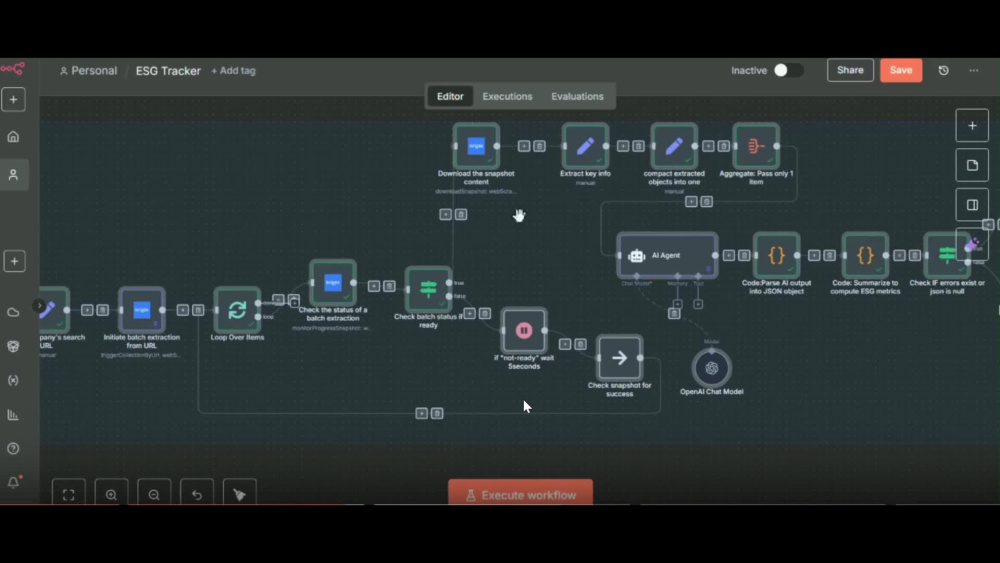The width and height of the screenshot is (1000, 563).
Task: Switch to the Executions tab
Action: pos(507,96)
